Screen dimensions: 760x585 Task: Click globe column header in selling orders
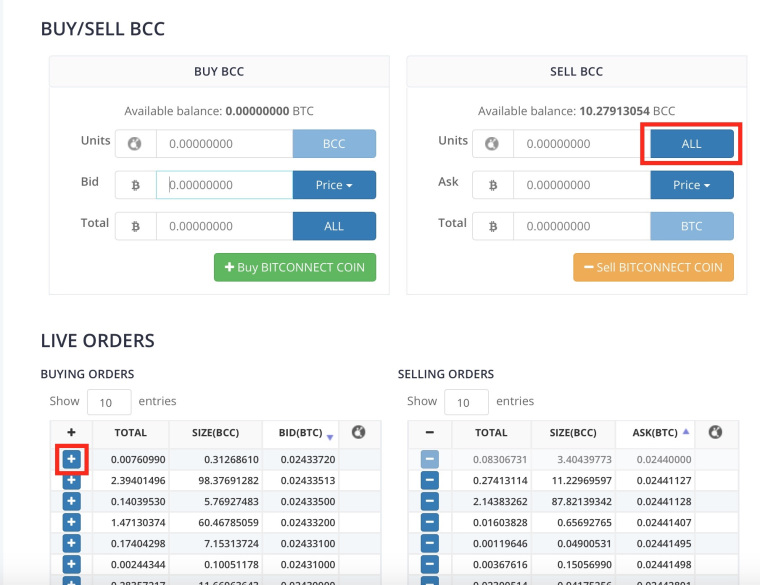[715, 432]
